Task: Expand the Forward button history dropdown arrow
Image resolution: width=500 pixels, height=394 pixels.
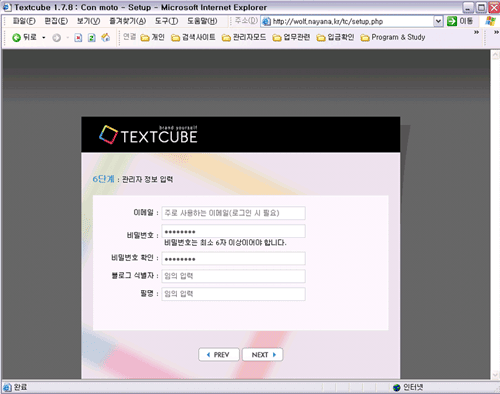Action: [68, 38]
